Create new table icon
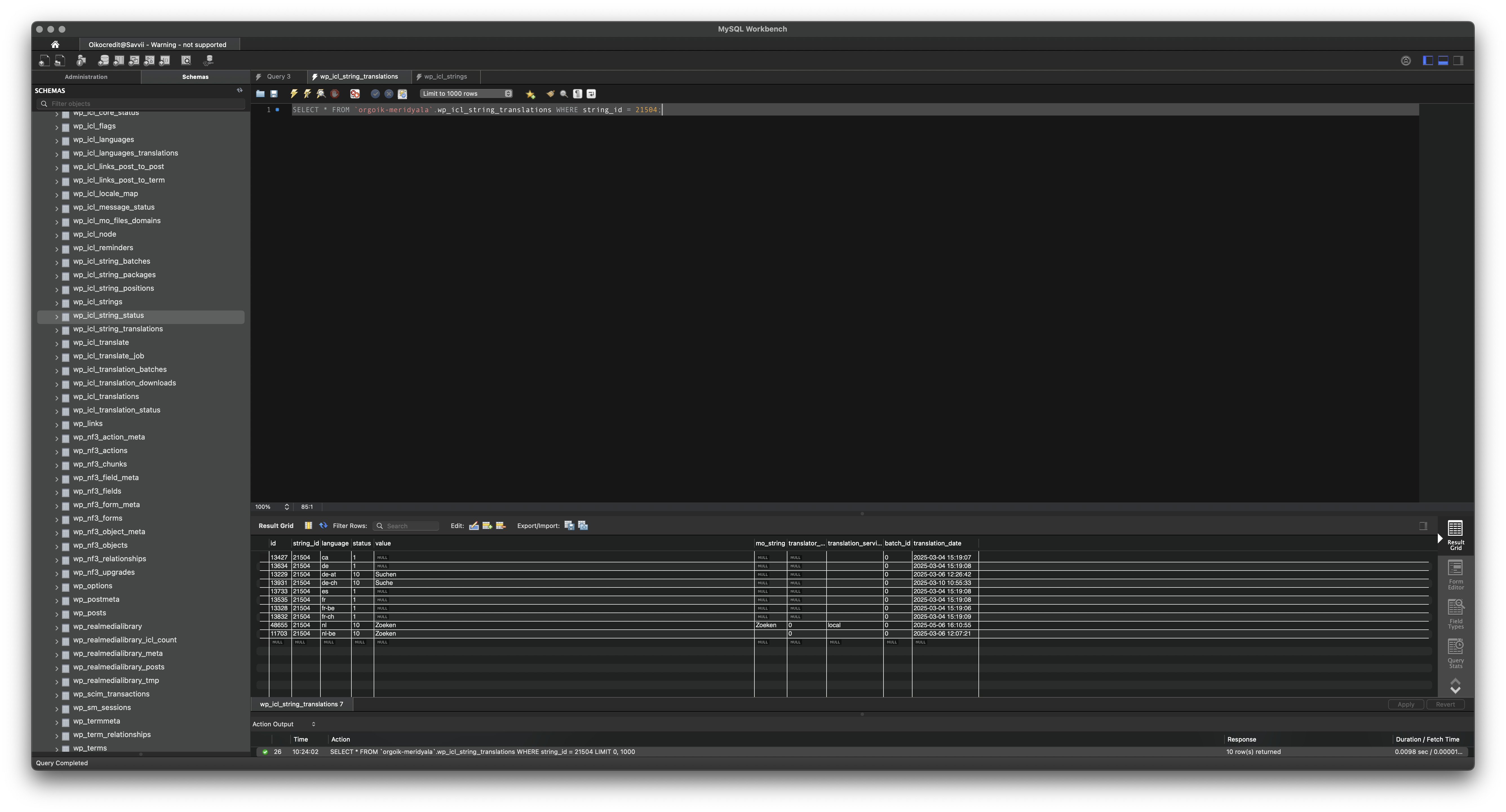 (119, 60)
